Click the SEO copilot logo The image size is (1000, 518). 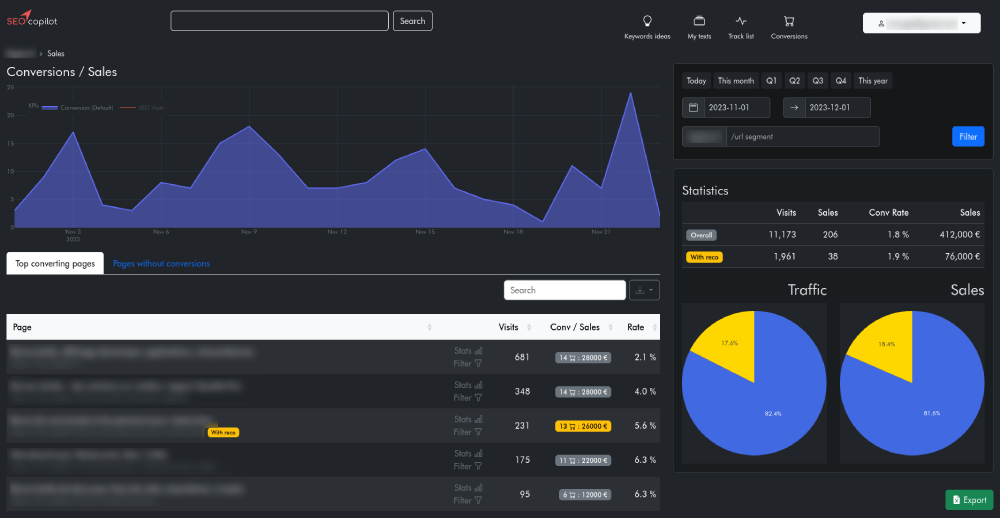point(32,21)
